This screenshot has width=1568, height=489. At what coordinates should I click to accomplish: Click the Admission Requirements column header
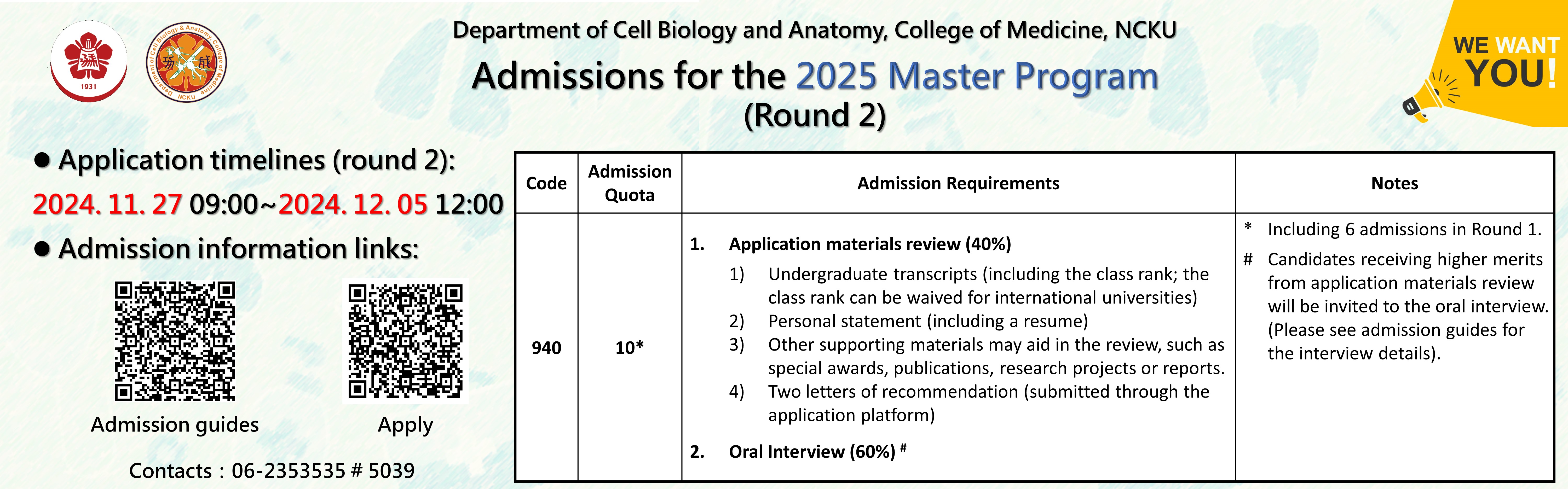[x=958, y=183]
